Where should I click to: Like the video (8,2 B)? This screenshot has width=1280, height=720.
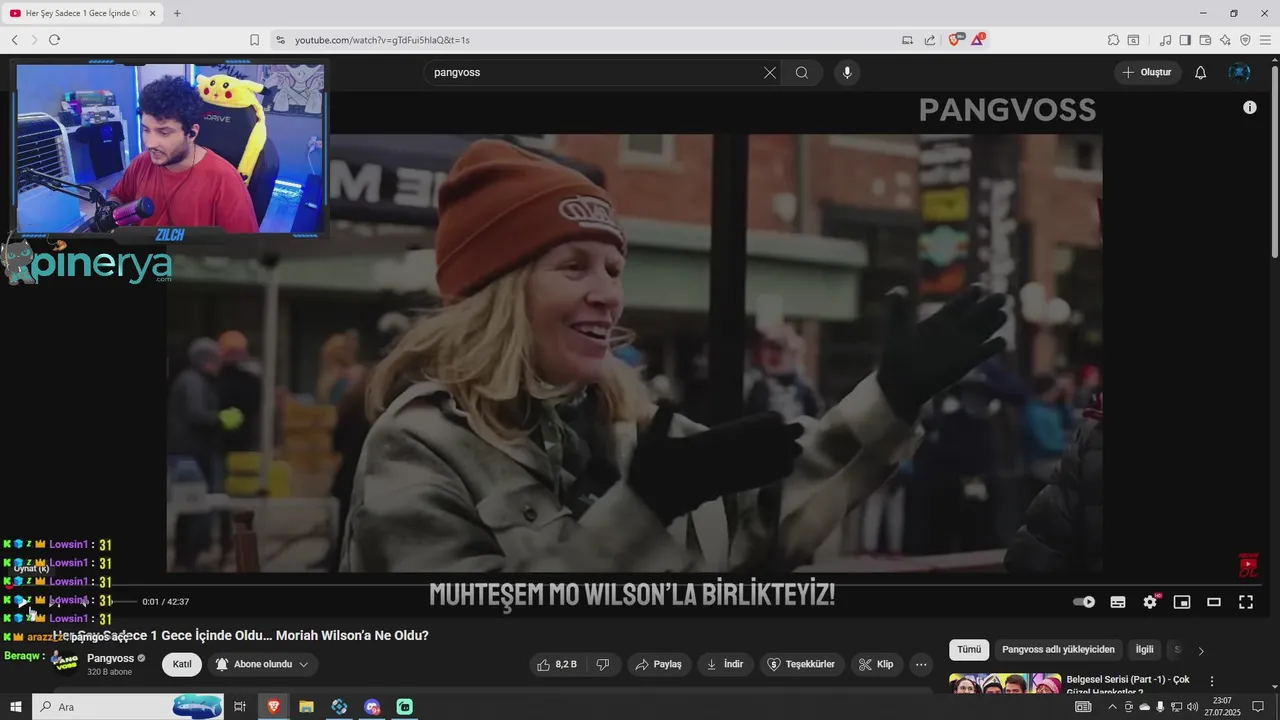(557, 664)
